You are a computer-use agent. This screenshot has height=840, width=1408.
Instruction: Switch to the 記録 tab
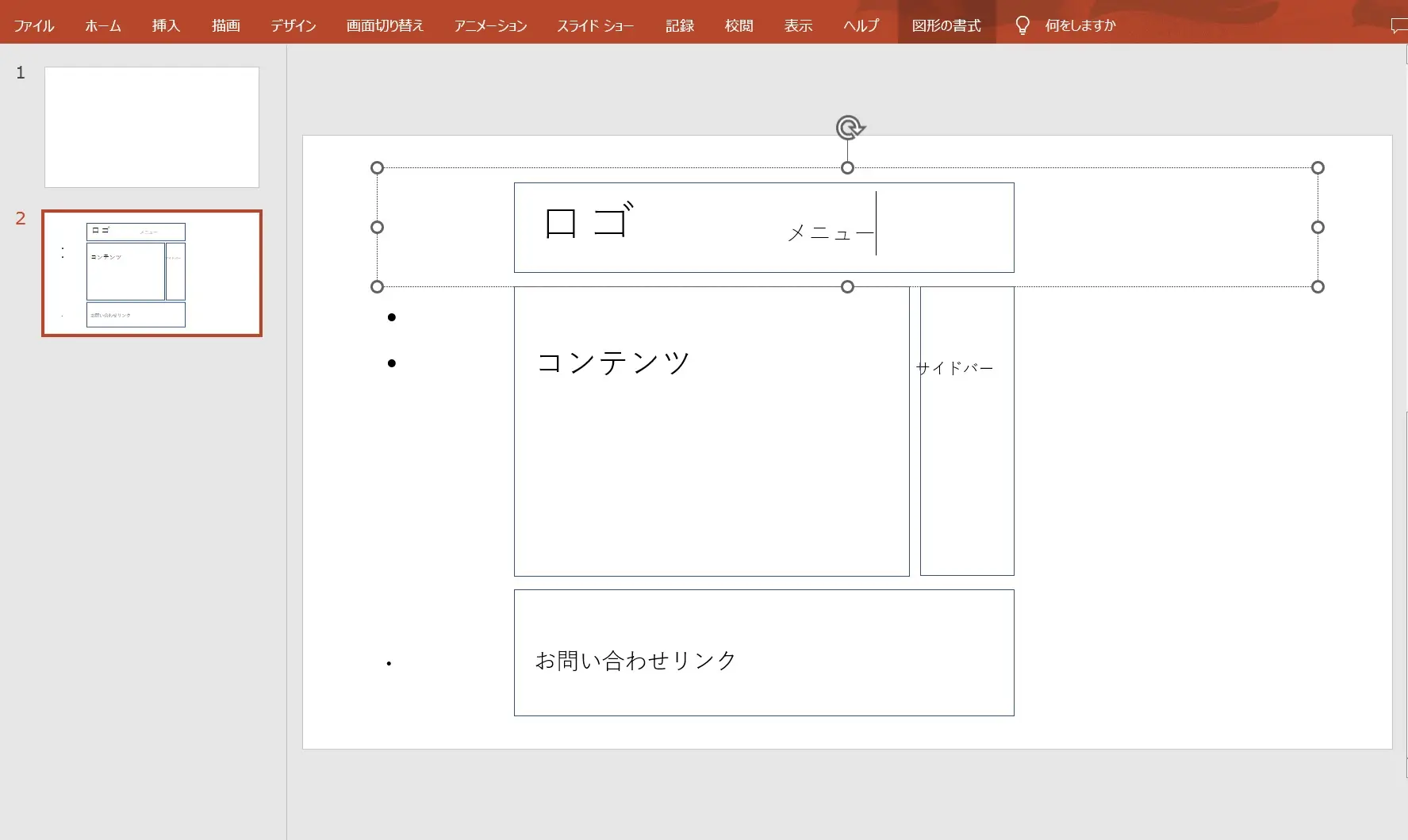pyautogui.click(x=679, y=25)
